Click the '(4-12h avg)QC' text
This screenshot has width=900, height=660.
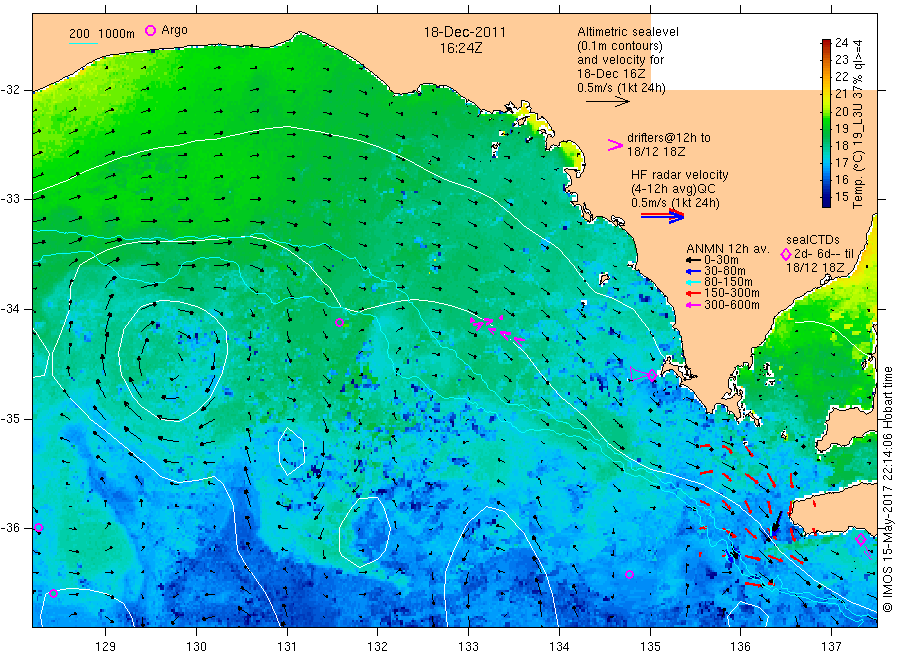673,189
